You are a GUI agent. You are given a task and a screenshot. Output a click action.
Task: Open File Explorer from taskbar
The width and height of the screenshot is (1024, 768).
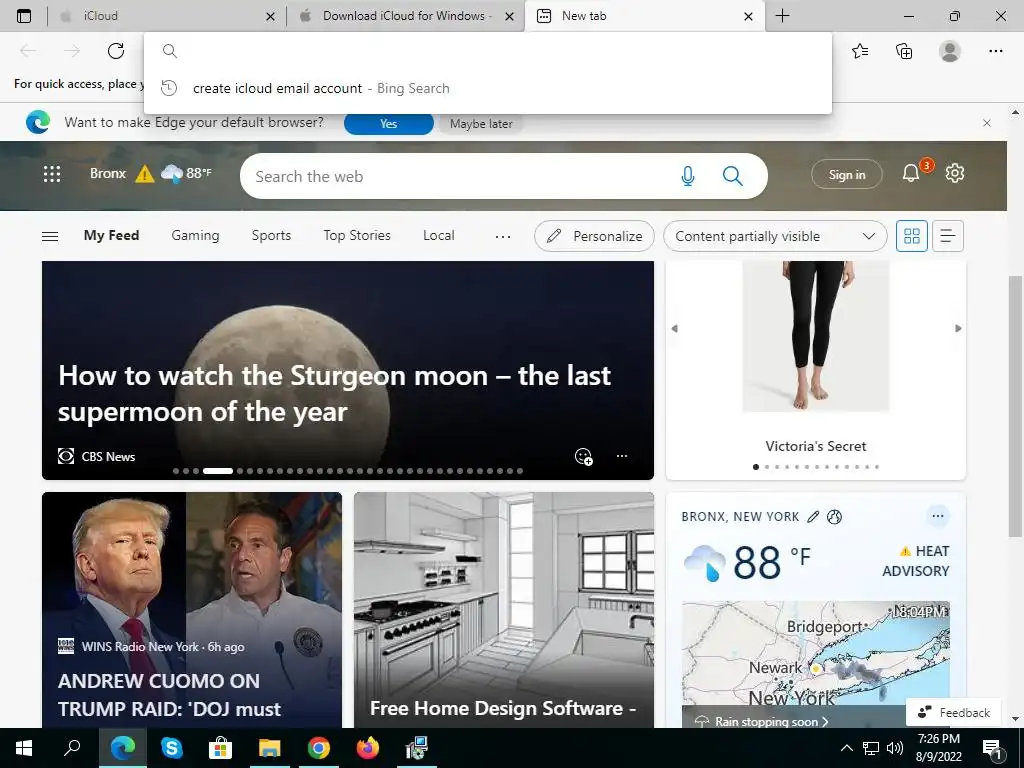click(x=269, y=748)
